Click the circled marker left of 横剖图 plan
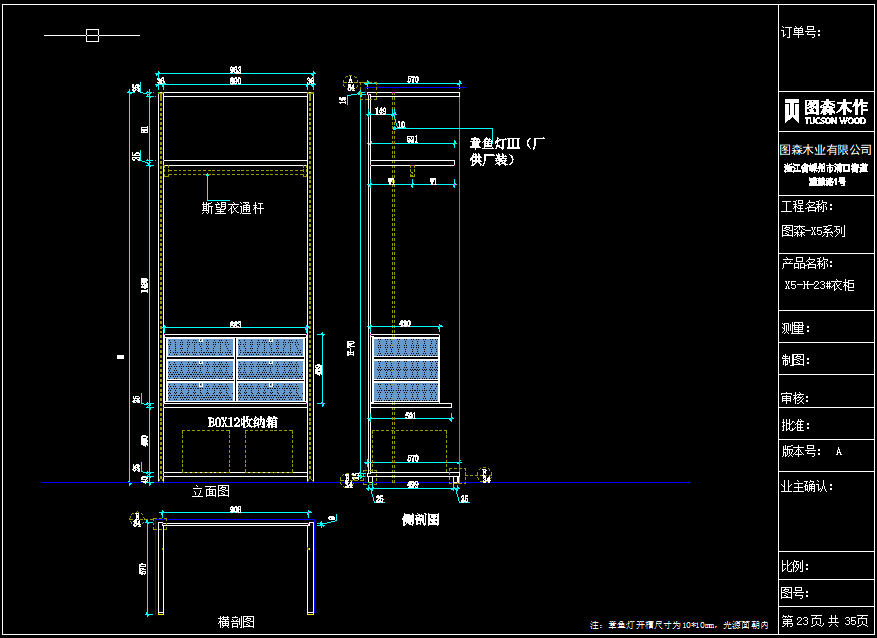The image size is (877, 638). [x=137, y=518]
